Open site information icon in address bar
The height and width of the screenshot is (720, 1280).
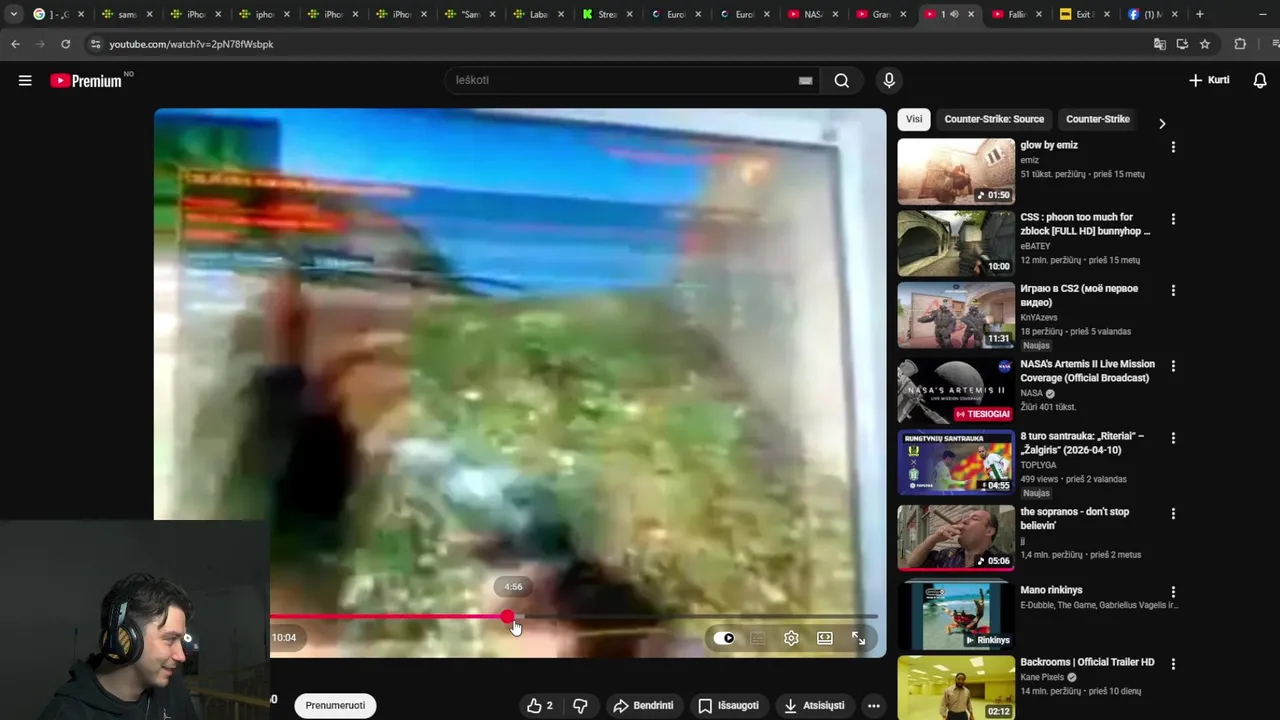click(95, 44)
